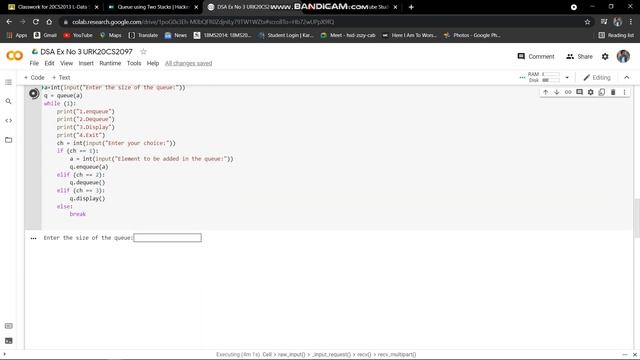Open the table of contents sidebar
Image resolution: width=640 pixels, height=360 pixels.
pyautogui.click(x=8, y=82)
